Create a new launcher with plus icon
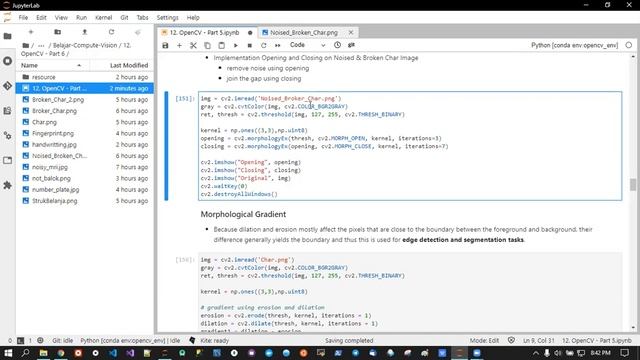 [31, 32]
